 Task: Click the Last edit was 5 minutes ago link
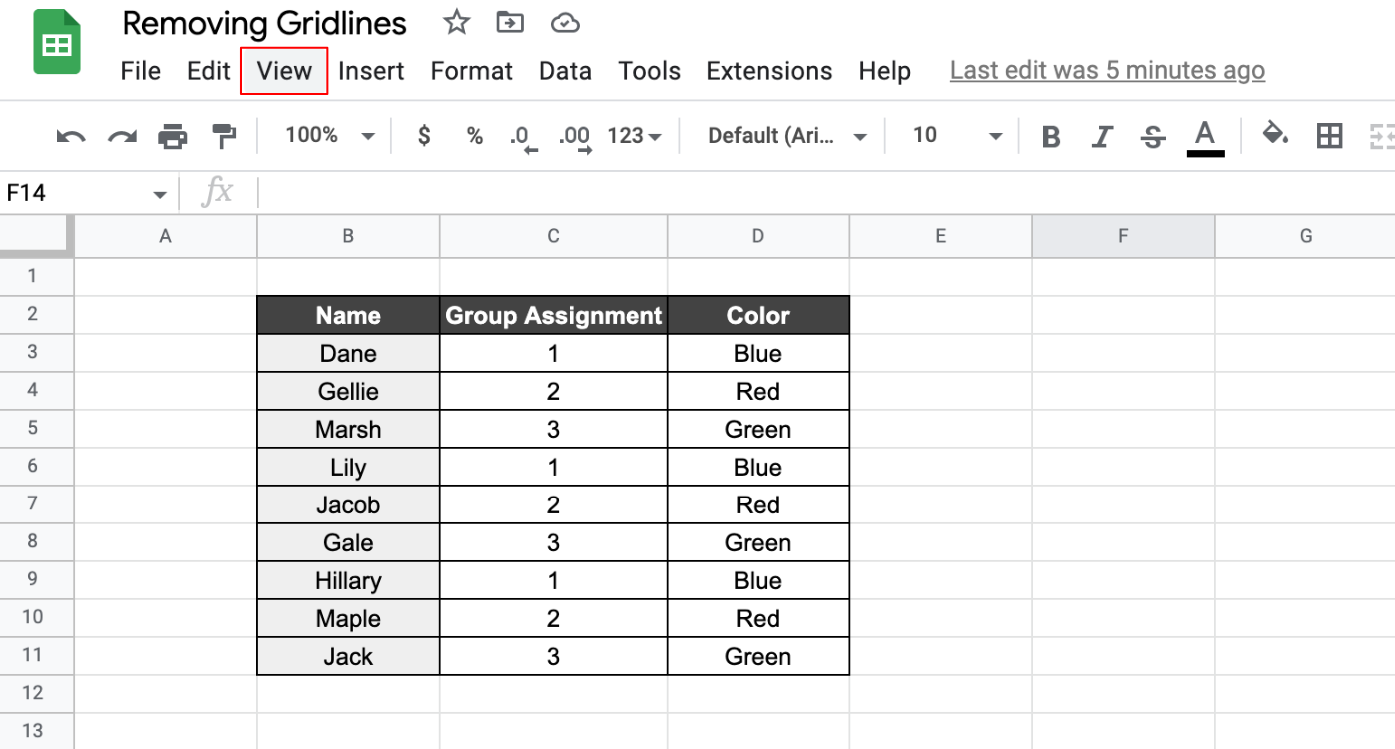pyautogui.click(x=1107, y=70)
